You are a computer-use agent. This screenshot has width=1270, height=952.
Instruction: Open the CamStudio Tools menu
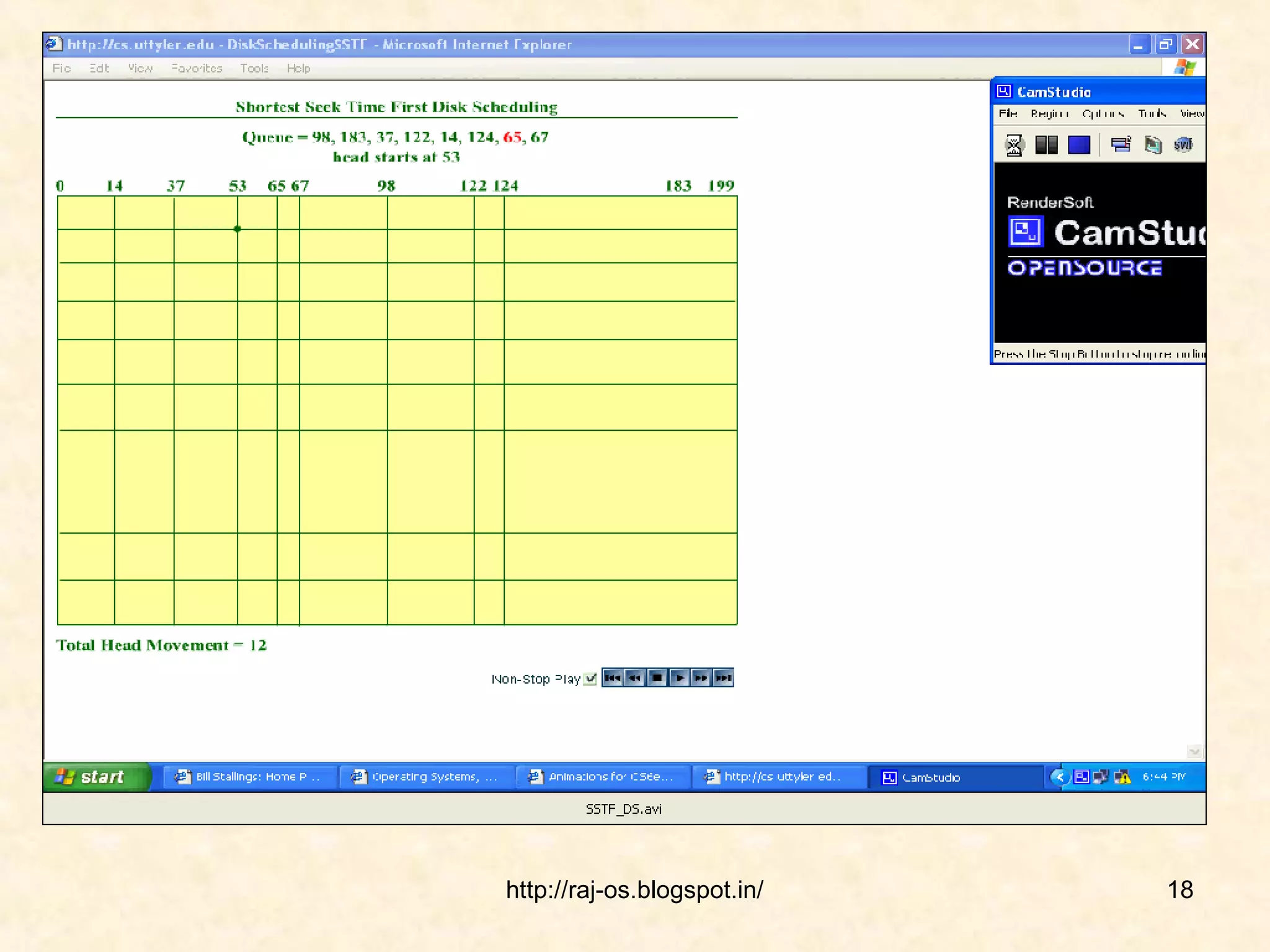[1152, 113]
